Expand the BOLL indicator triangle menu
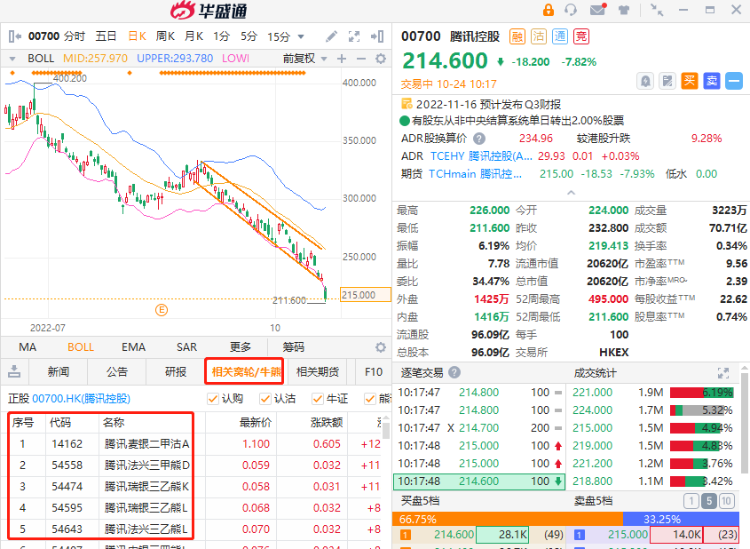This screenshot has height=549, width=750. click(x=12, y=59)
